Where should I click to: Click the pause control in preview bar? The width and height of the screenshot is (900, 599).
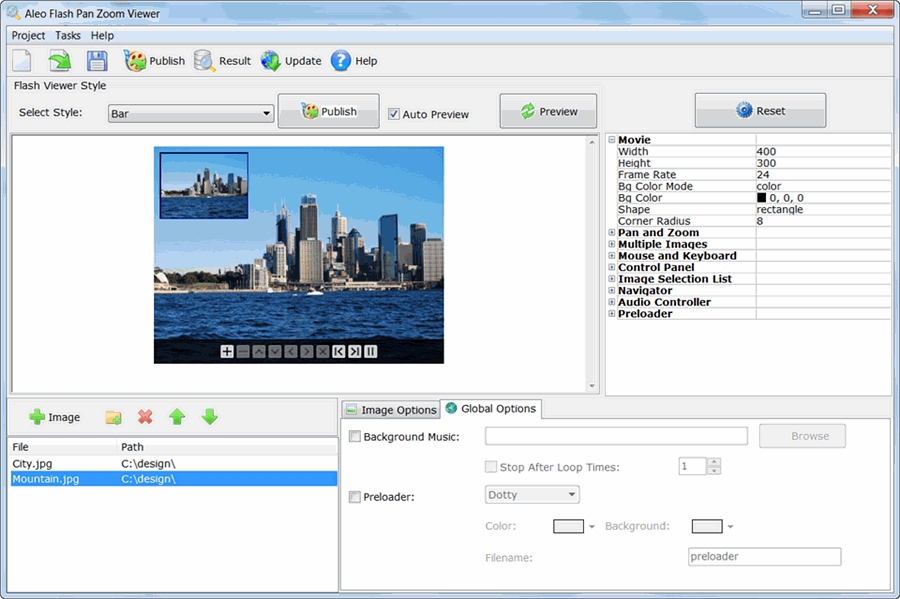[x=370, y=351]
